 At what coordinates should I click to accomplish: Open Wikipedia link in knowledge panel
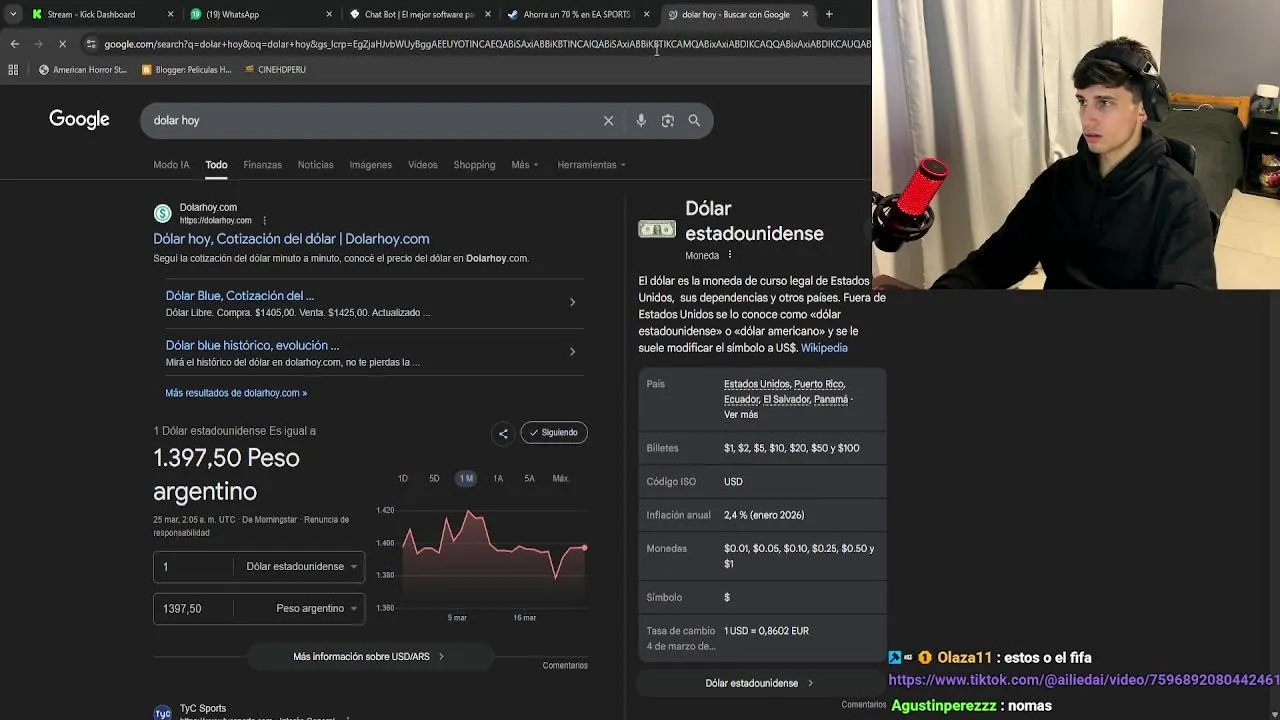click(x=824, y=348)
